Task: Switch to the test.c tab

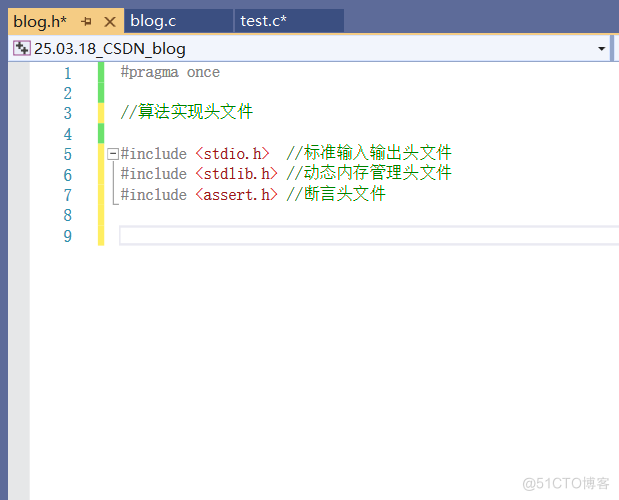Action: (x=289, y=21)
